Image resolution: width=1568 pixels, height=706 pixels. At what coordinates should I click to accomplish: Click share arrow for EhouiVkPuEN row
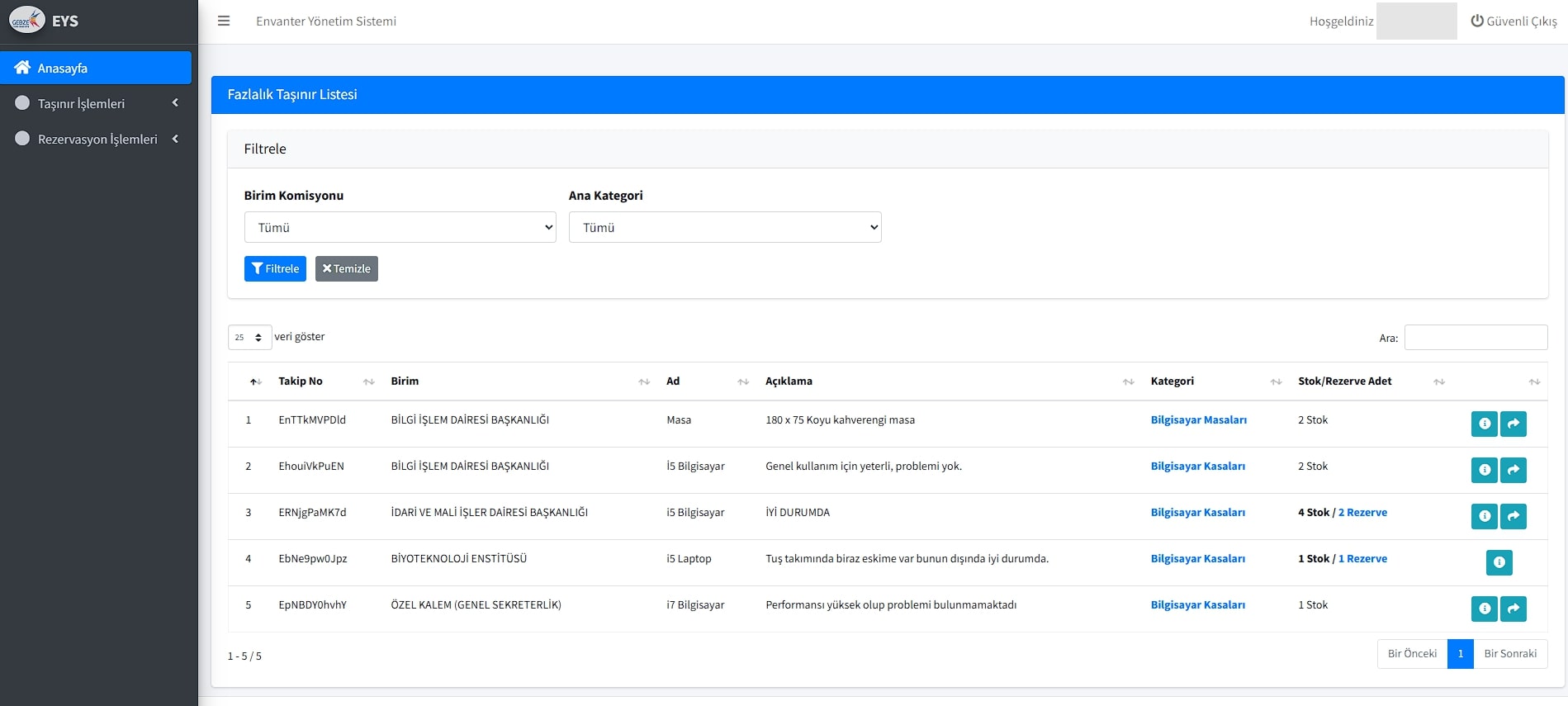coord(1513,470)
